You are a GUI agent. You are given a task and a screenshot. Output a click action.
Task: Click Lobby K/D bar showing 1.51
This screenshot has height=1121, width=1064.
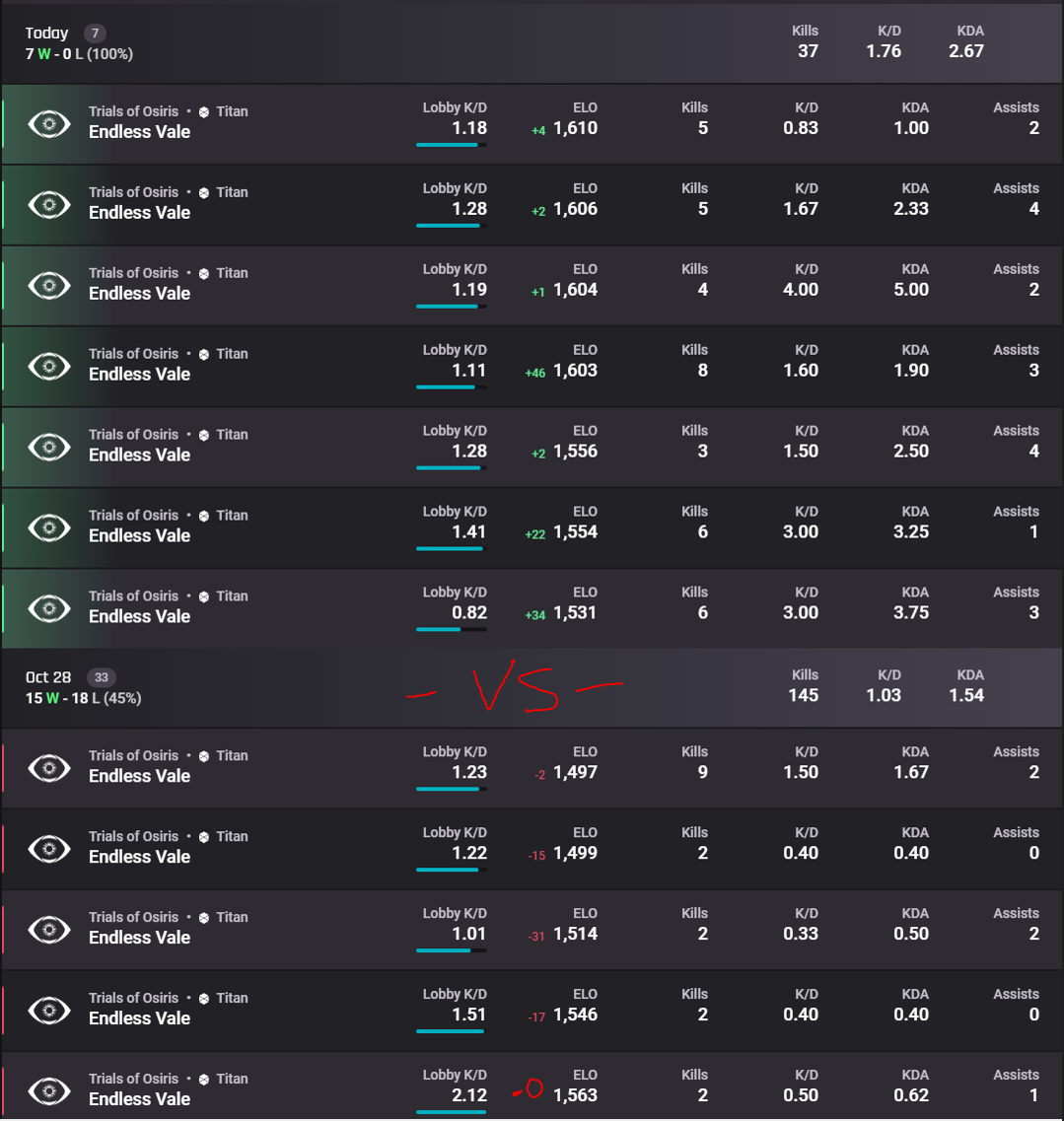click(452, 1031)
